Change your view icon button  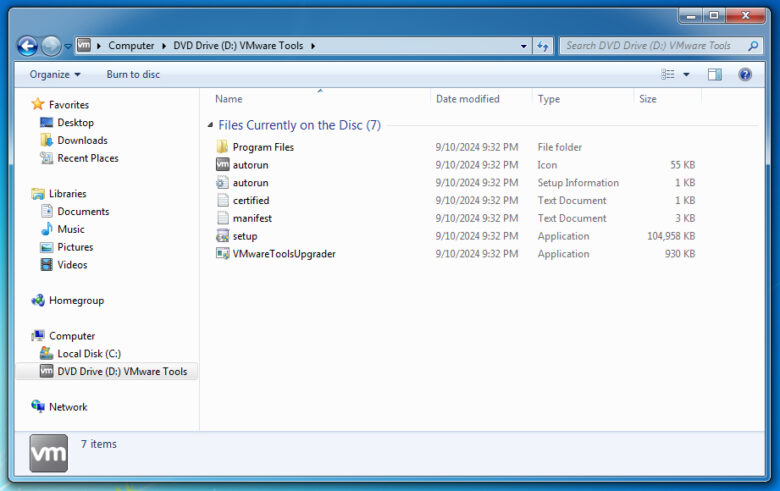pos(668,75)
